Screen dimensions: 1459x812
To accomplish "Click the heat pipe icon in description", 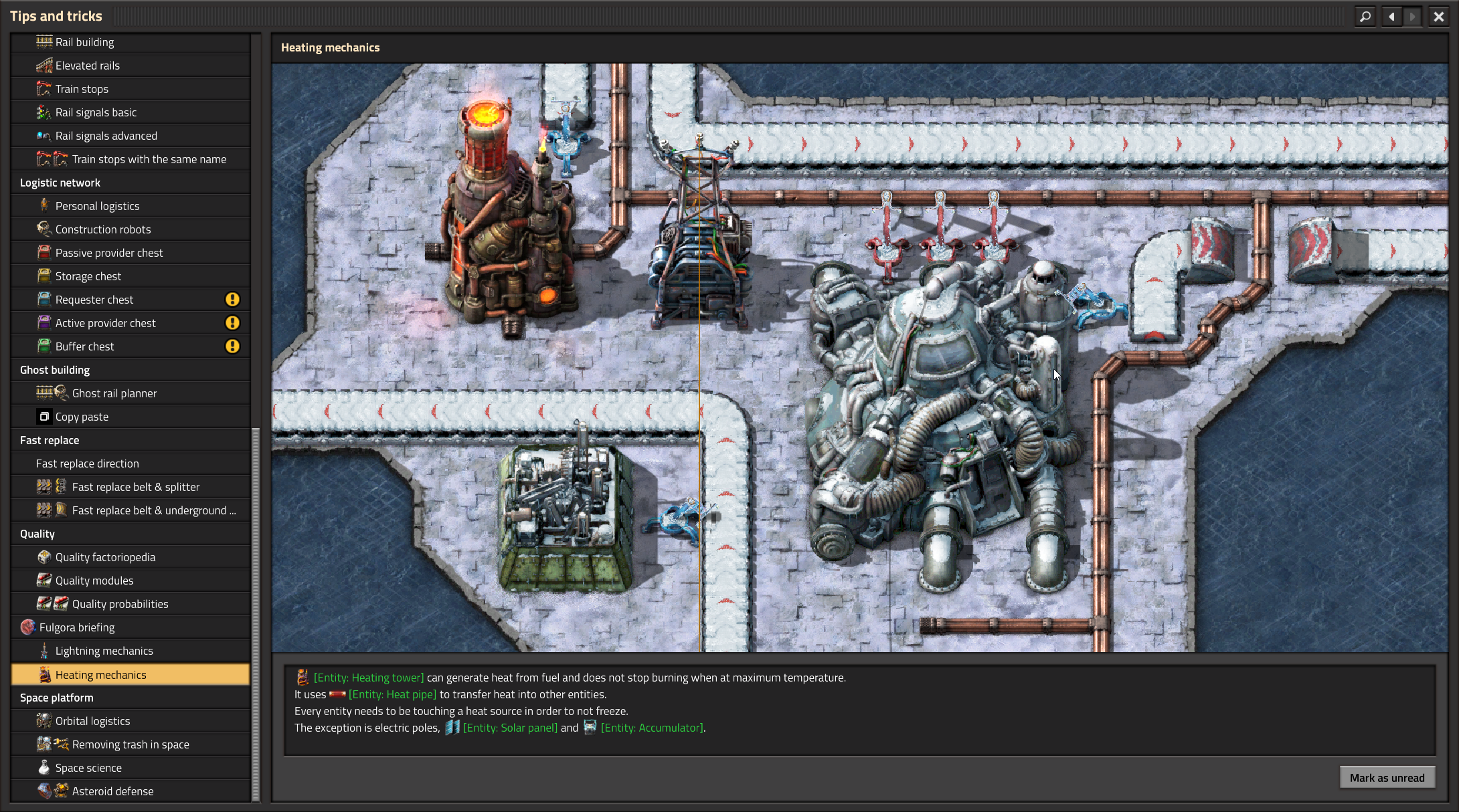I will tap(337, 694).
